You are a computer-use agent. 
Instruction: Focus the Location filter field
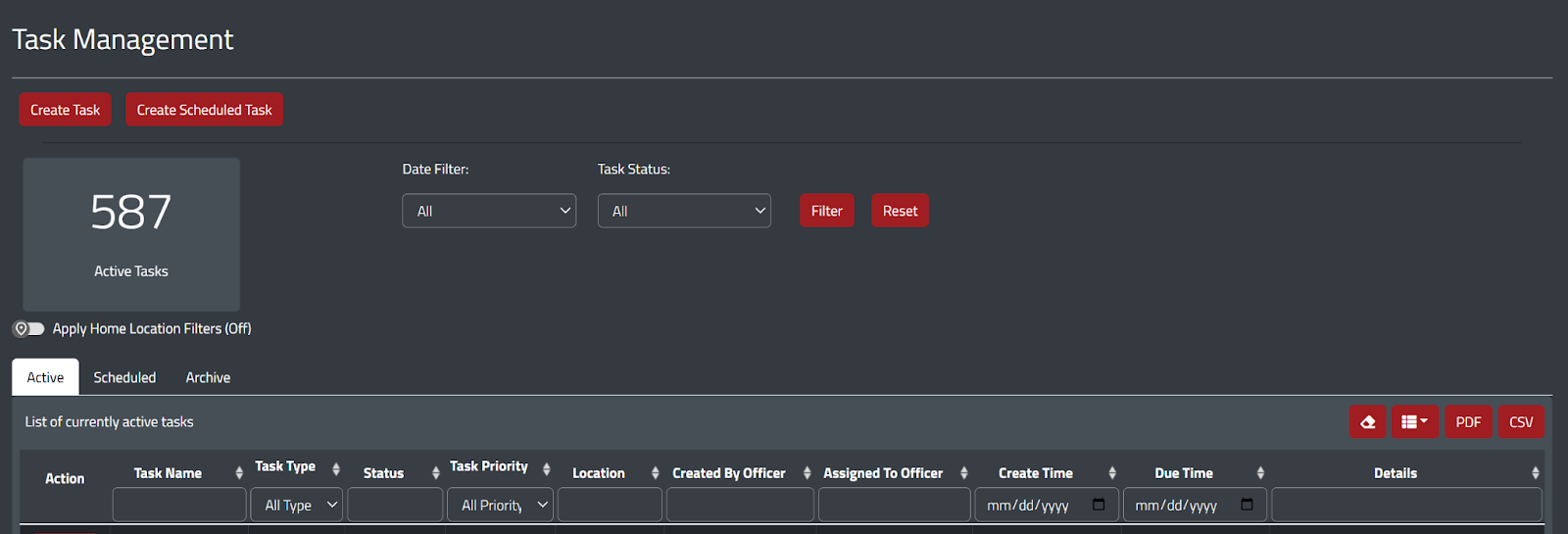tap(610, 505)
